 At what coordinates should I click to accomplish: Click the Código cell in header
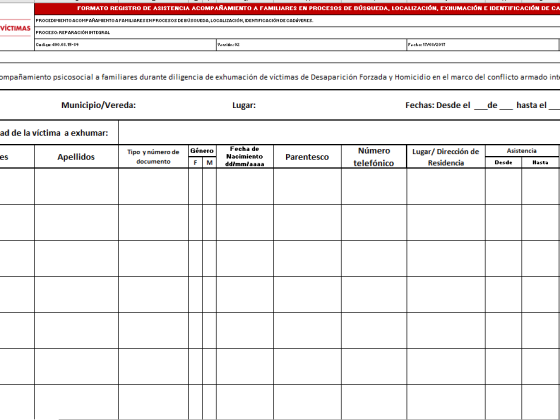point(125,45)
